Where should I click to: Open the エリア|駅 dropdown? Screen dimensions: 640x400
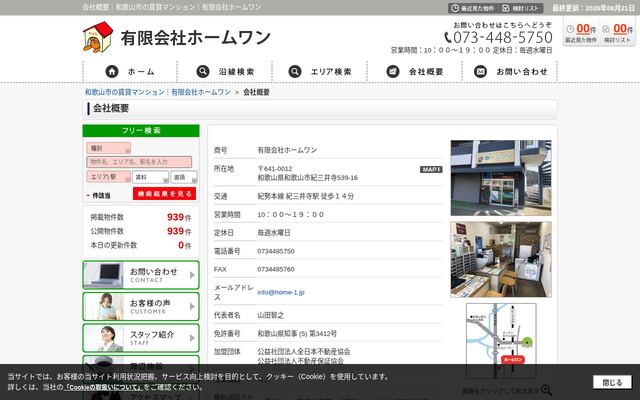(109, 177)
